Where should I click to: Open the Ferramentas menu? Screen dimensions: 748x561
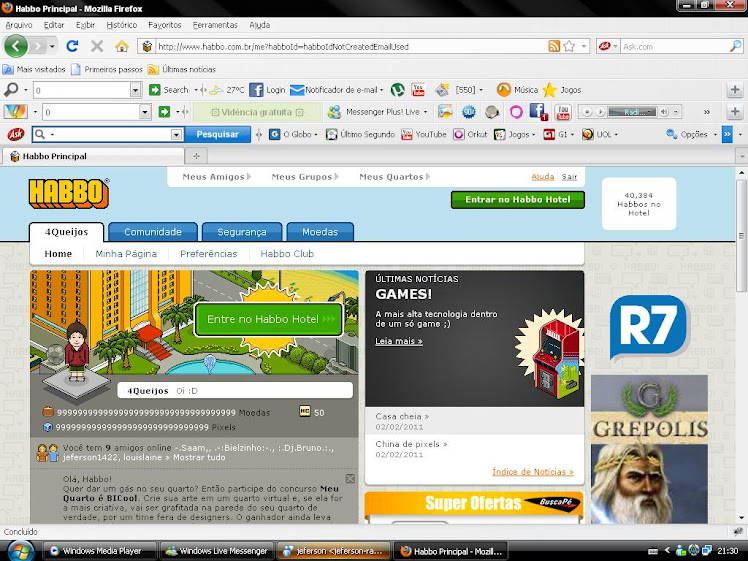pos(215,25)
